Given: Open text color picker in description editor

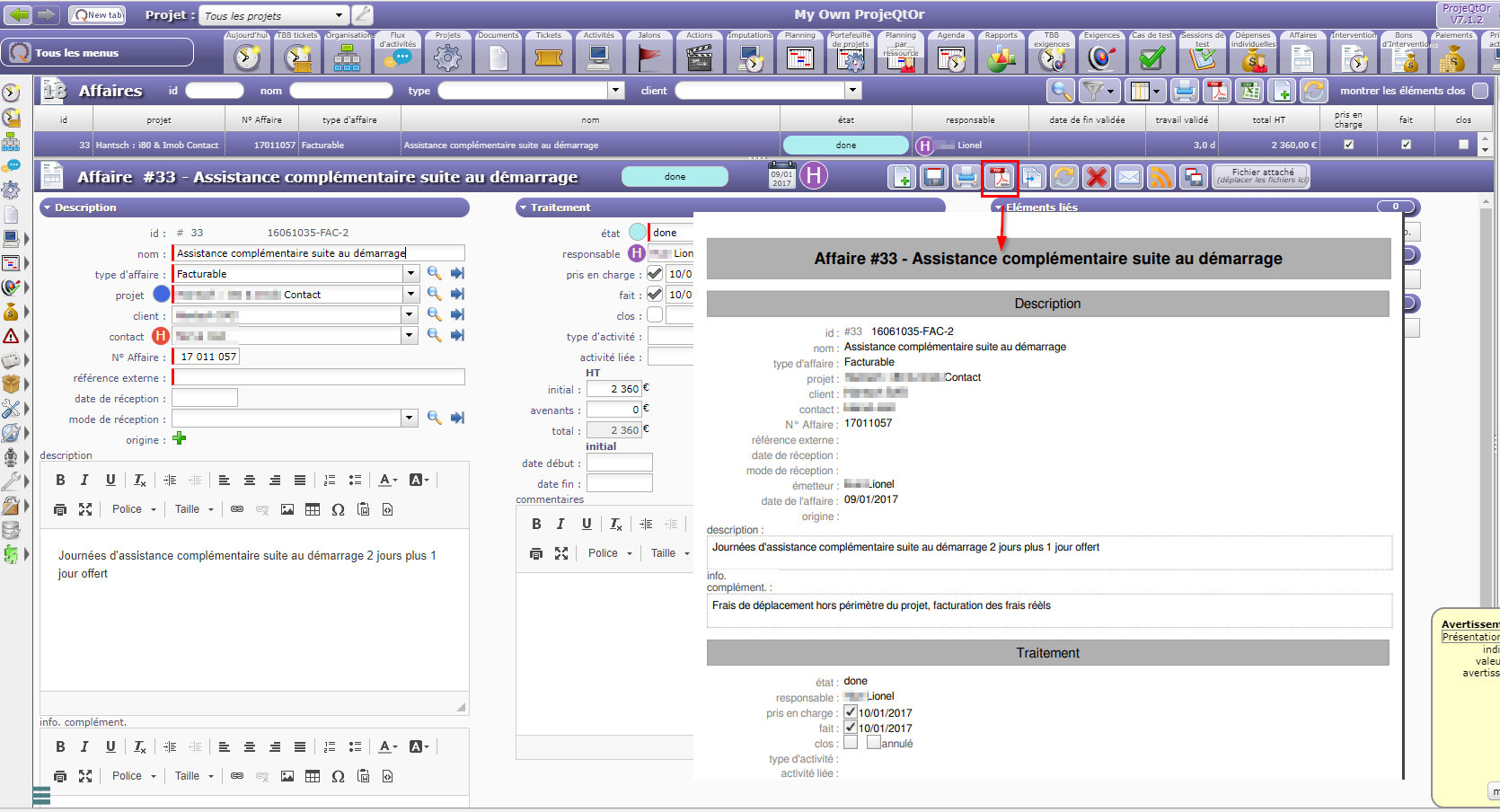Looking at the screenshot, I should 388,481.
